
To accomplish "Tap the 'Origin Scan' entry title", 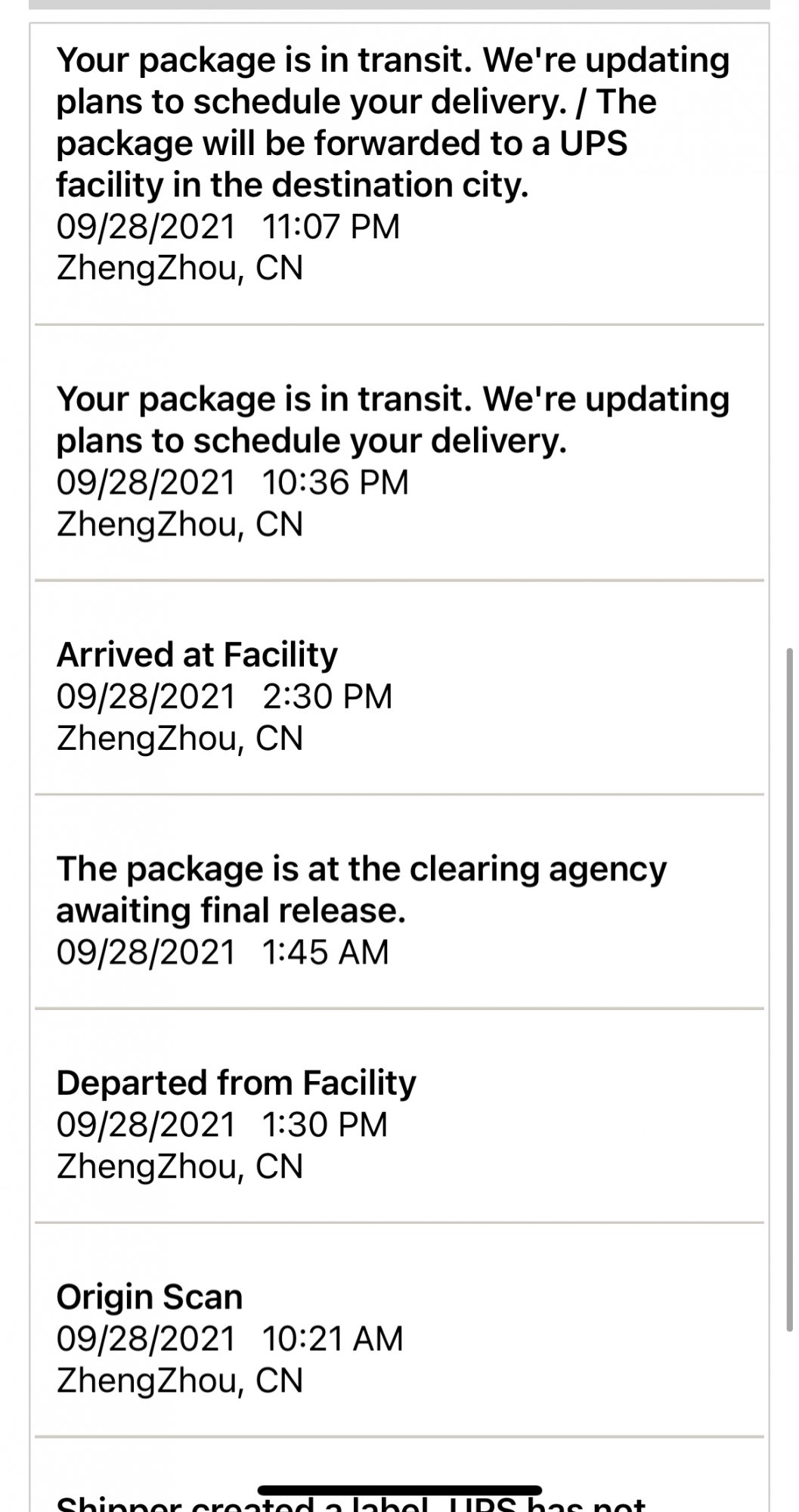I will point(149,1297).
